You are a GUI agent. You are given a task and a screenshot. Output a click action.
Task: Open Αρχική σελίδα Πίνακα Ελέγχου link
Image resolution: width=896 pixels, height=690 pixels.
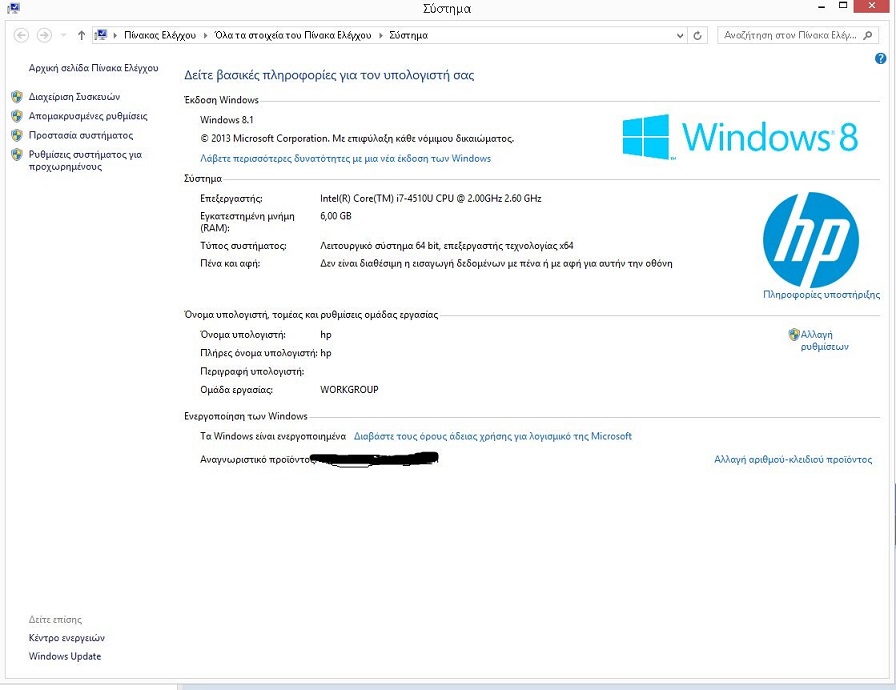[x=94, y=68]
